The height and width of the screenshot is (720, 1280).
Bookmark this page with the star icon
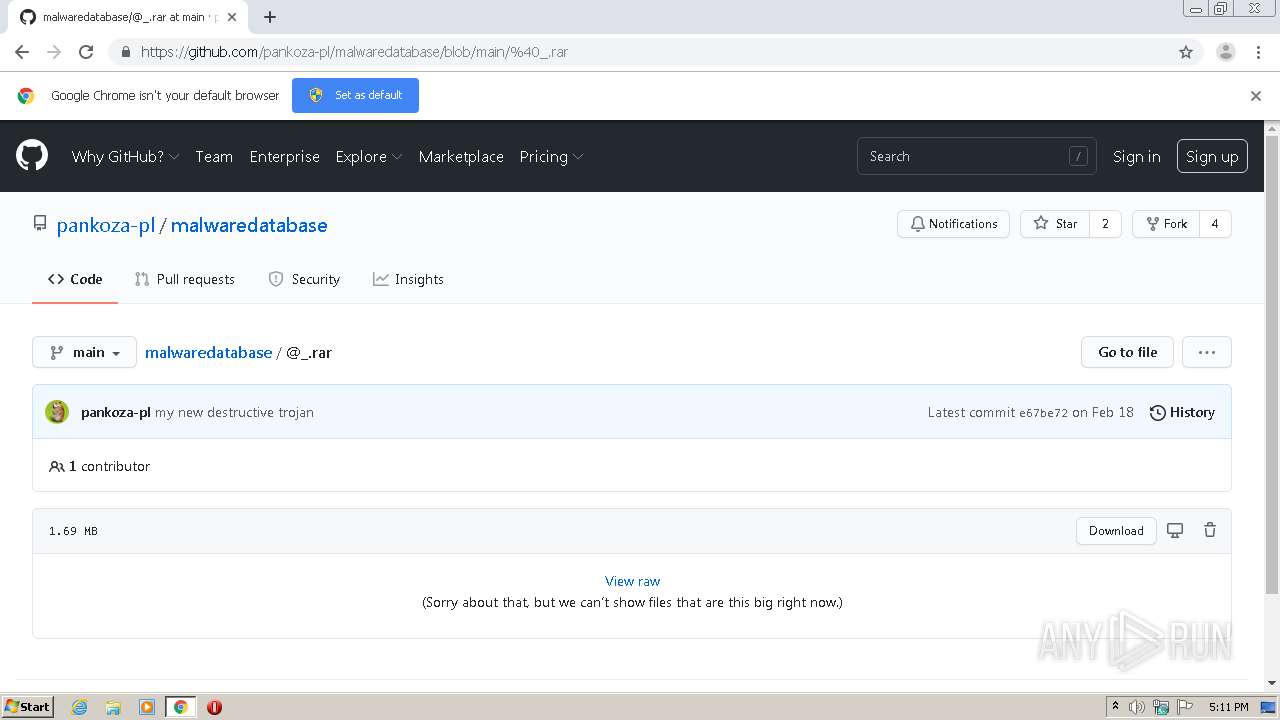pyautogui.click(x=1186, y=52)
